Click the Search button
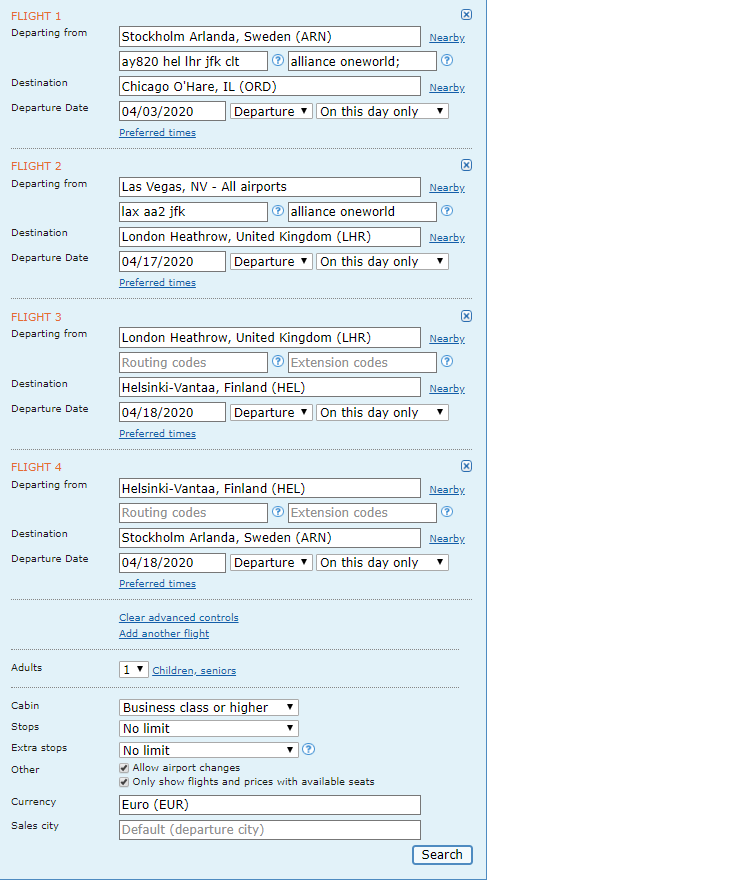This screenshot has height=881, width=738. 442,855
